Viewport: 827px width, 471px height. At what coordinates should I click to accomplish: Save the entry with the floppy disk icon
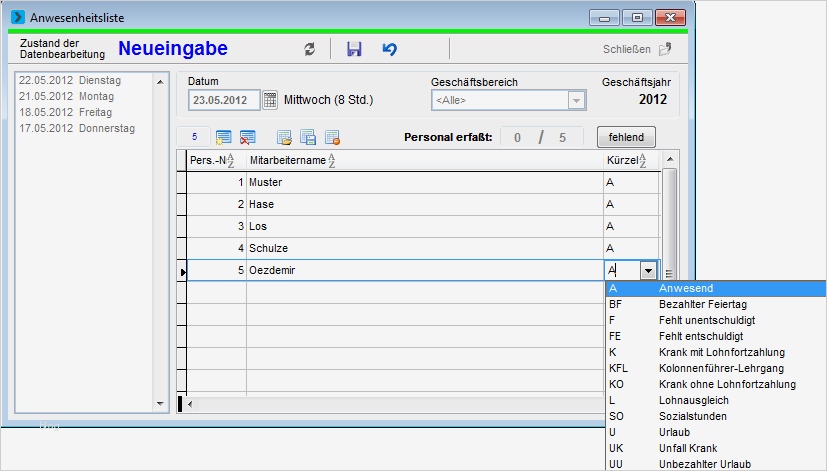(354, 49)
